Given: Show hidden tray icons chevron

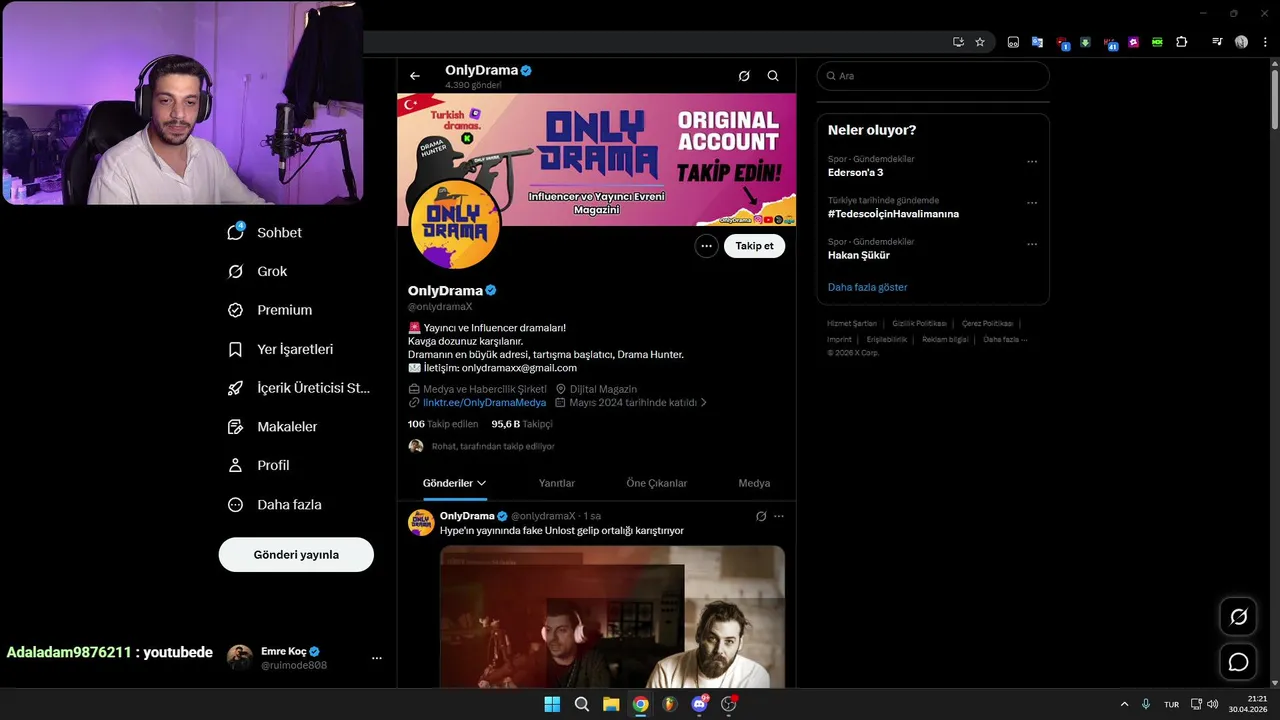Looking at the screenshot, I should 1124,704.
